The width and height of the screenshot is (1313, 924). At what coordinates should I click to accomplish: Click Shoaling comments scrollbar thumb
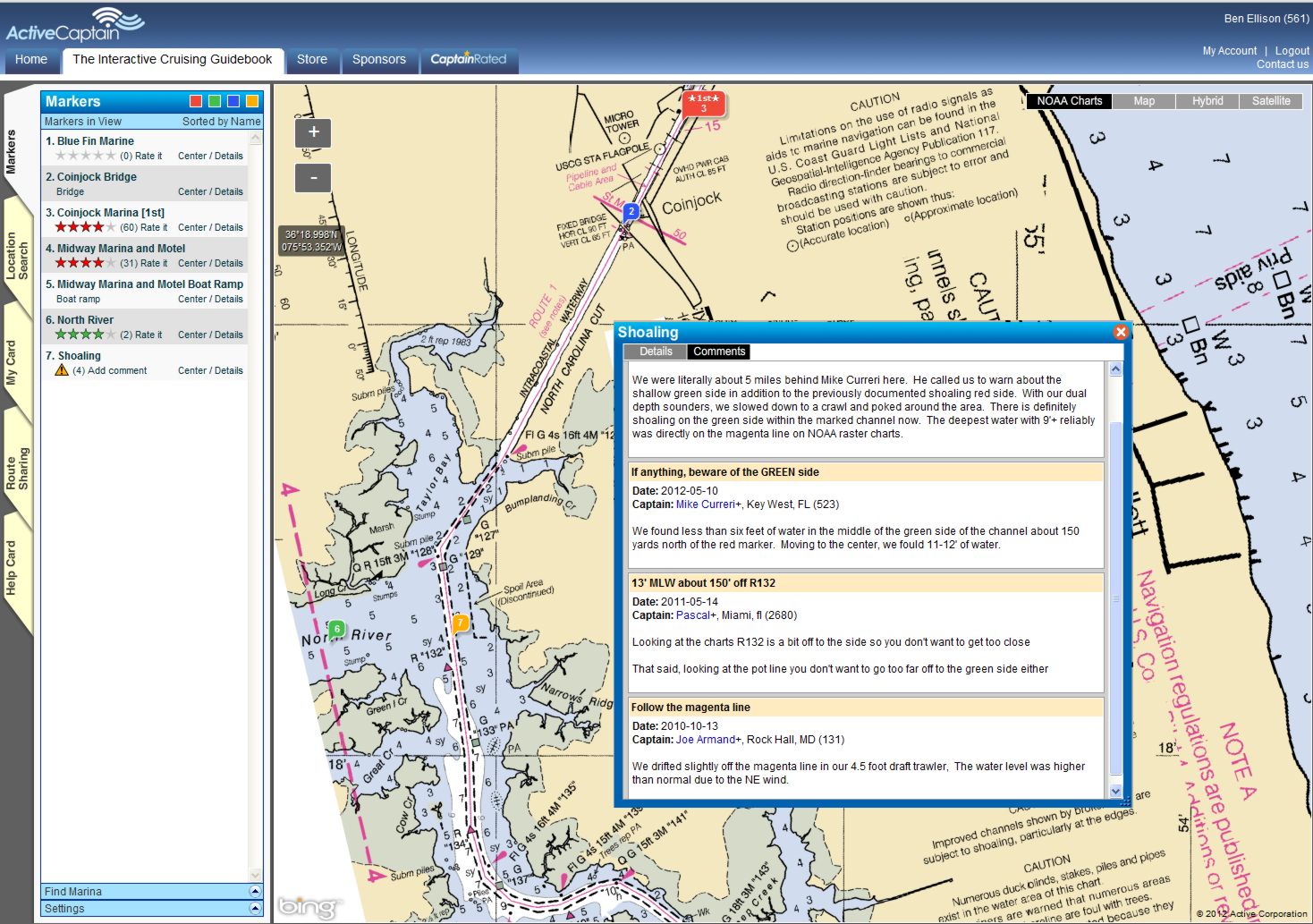[1115, 598]
